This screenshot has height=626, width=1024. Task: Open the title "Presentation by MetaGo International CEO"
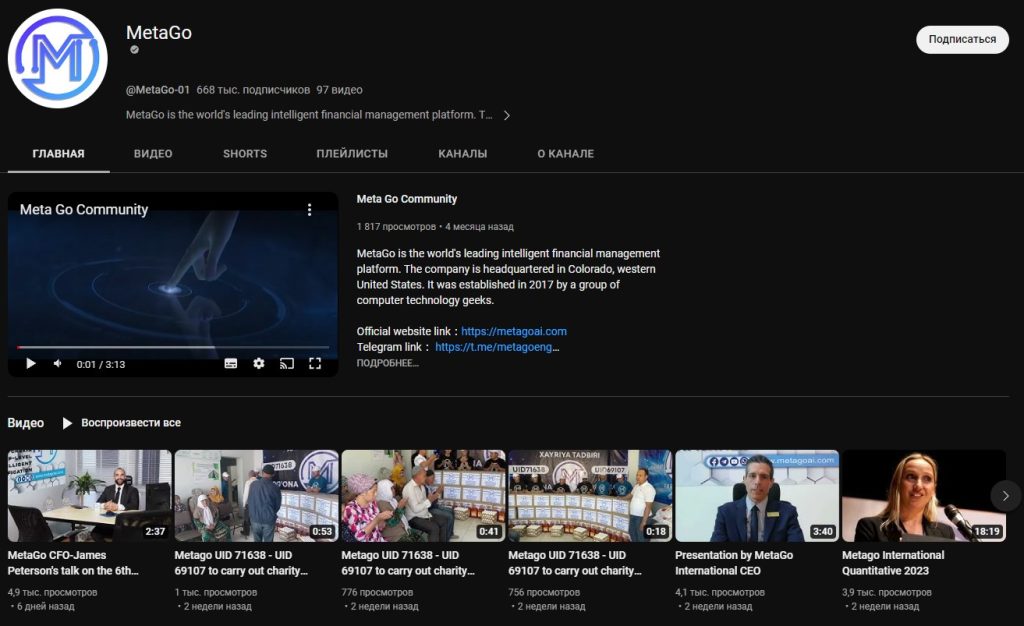coord(734,563)
